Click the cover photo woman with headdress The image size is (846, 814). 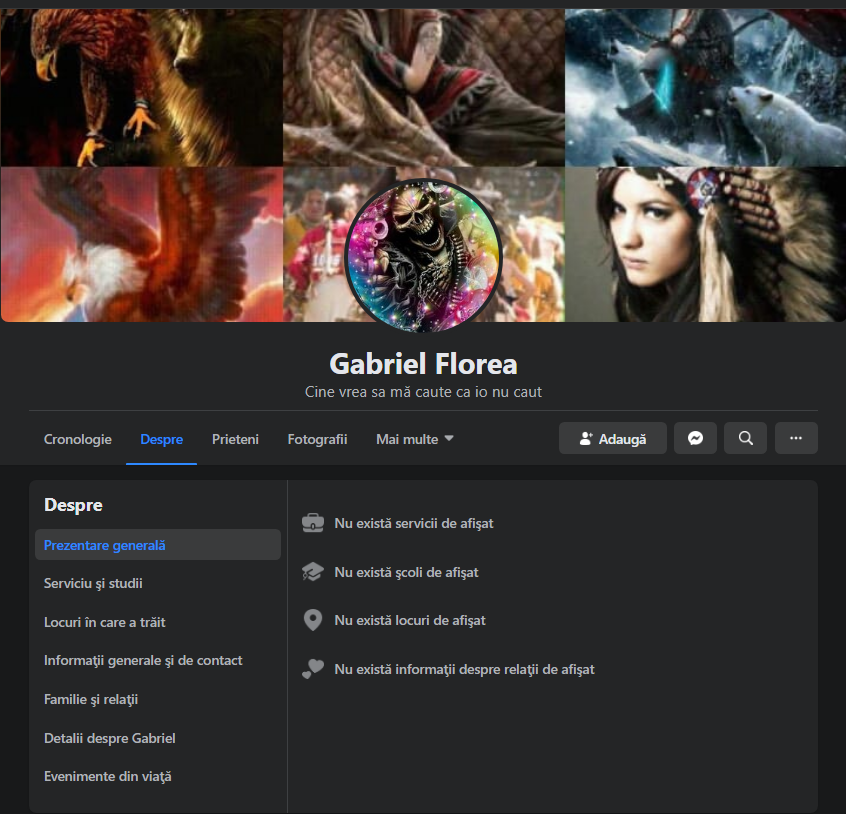(705, 244)
